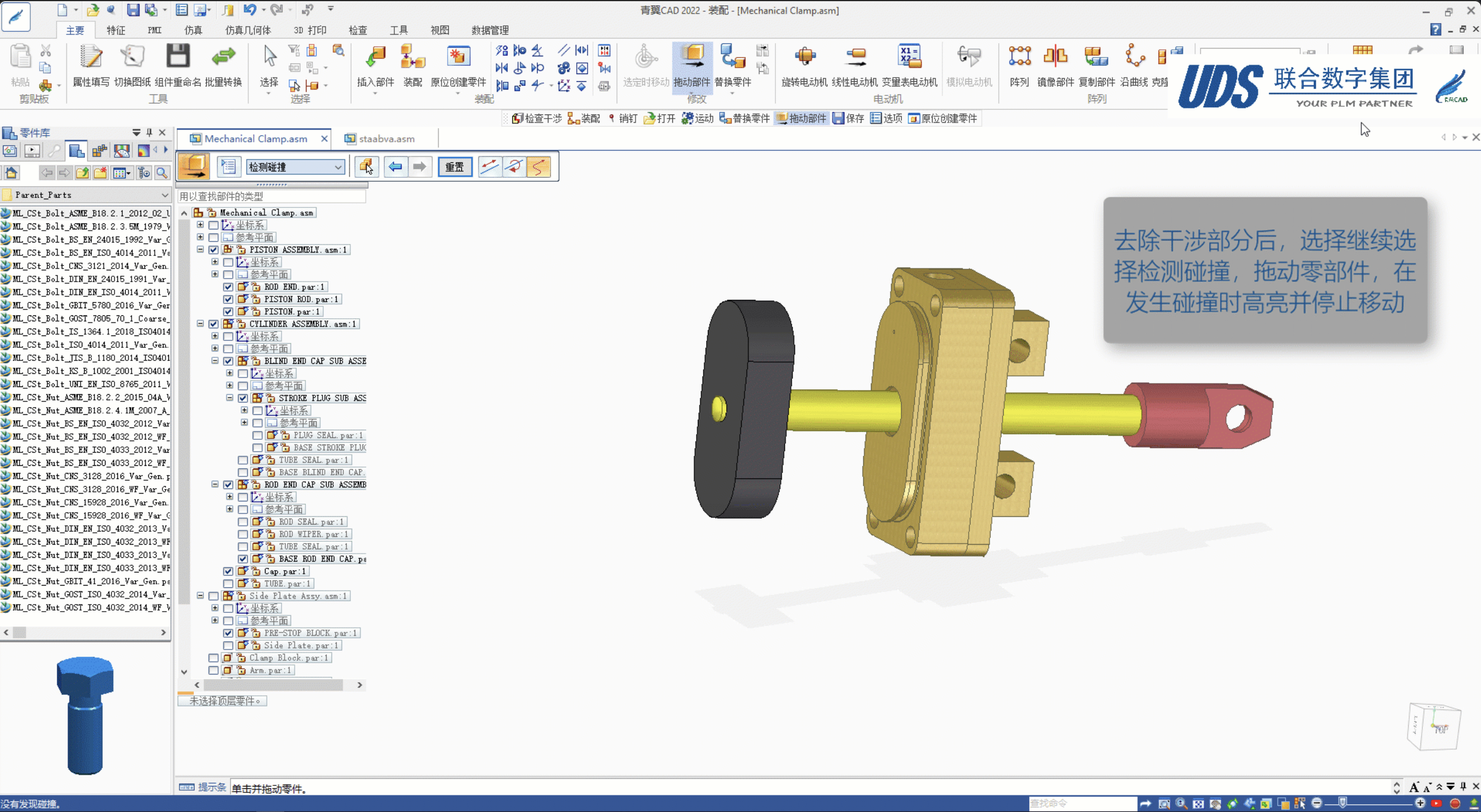Click the undo icon in title bar
The height and width of the screenshot is (812, 1481).
coord(249,10)
